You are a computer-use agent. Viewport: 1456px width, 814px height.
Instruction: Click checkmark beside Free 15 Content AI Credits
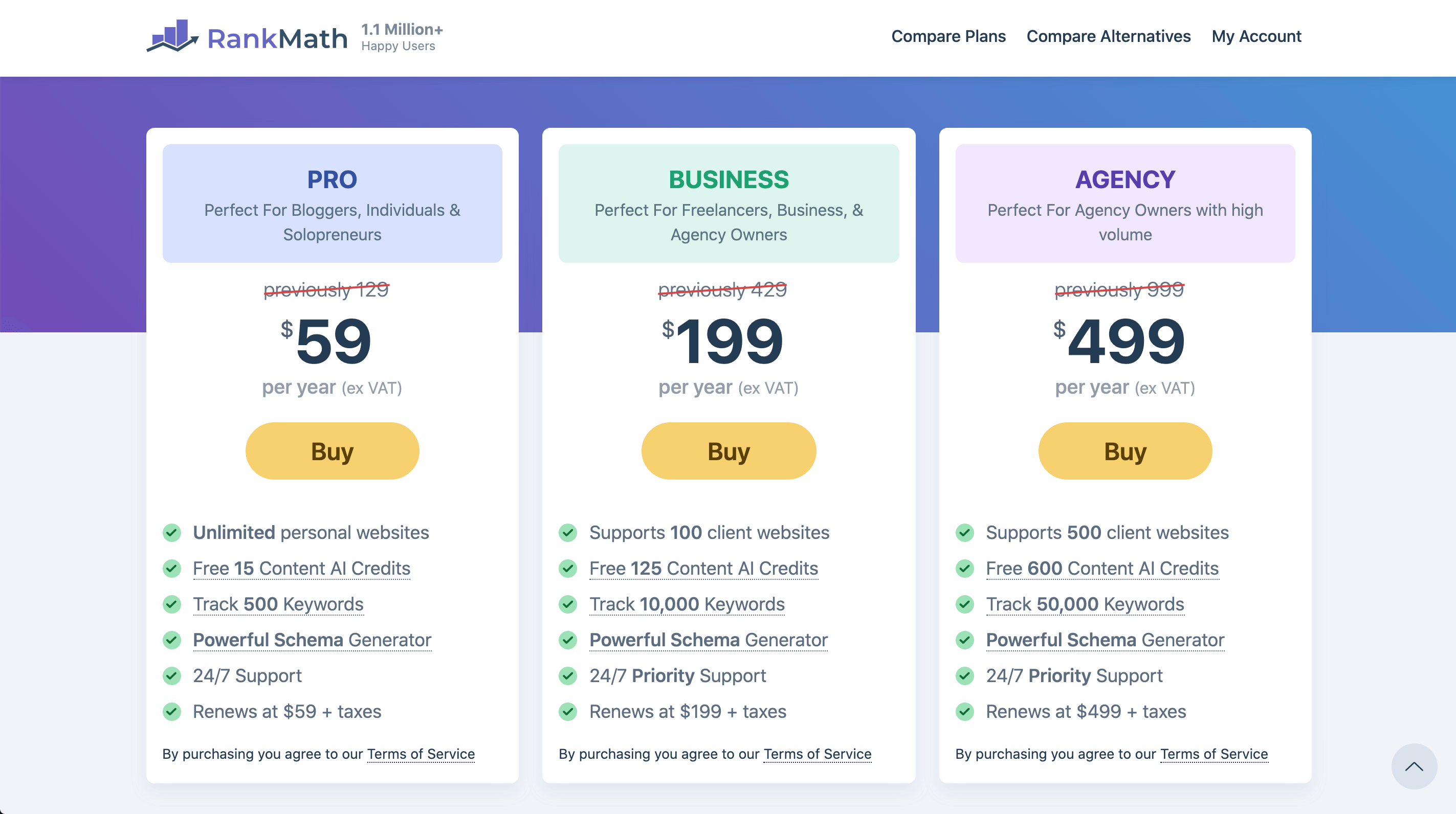coord(172,568)
